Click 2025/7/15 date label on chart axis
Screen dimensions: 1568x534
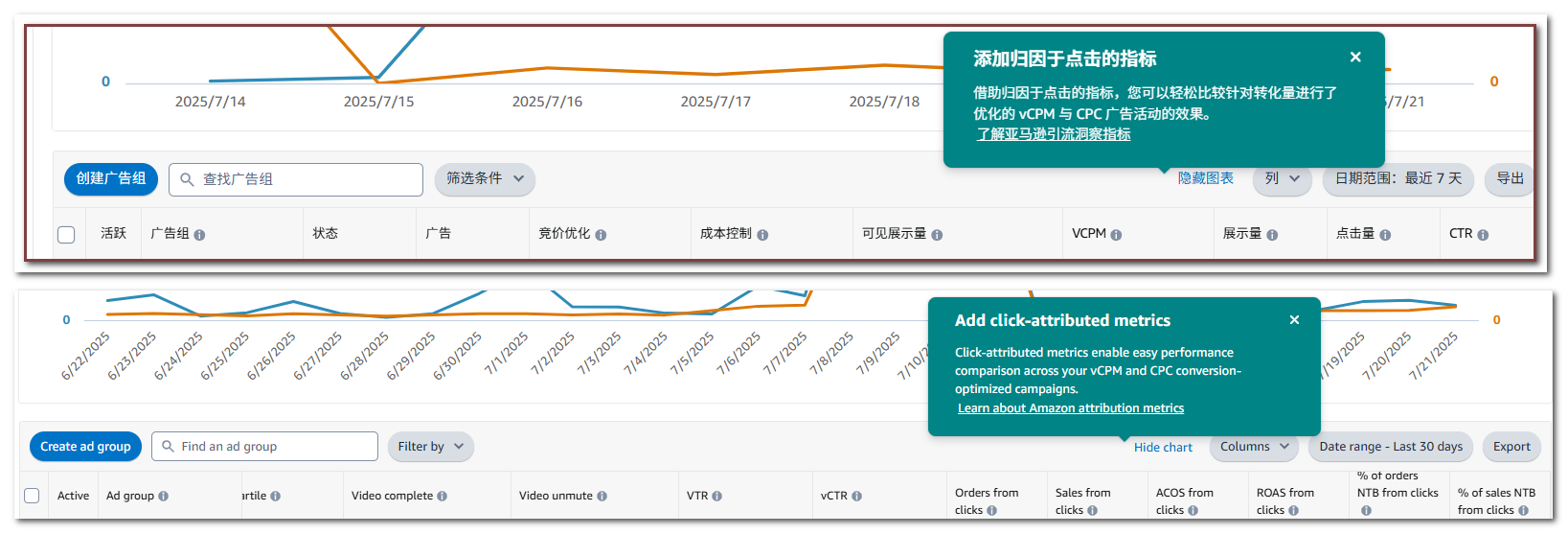click(378, 102)
